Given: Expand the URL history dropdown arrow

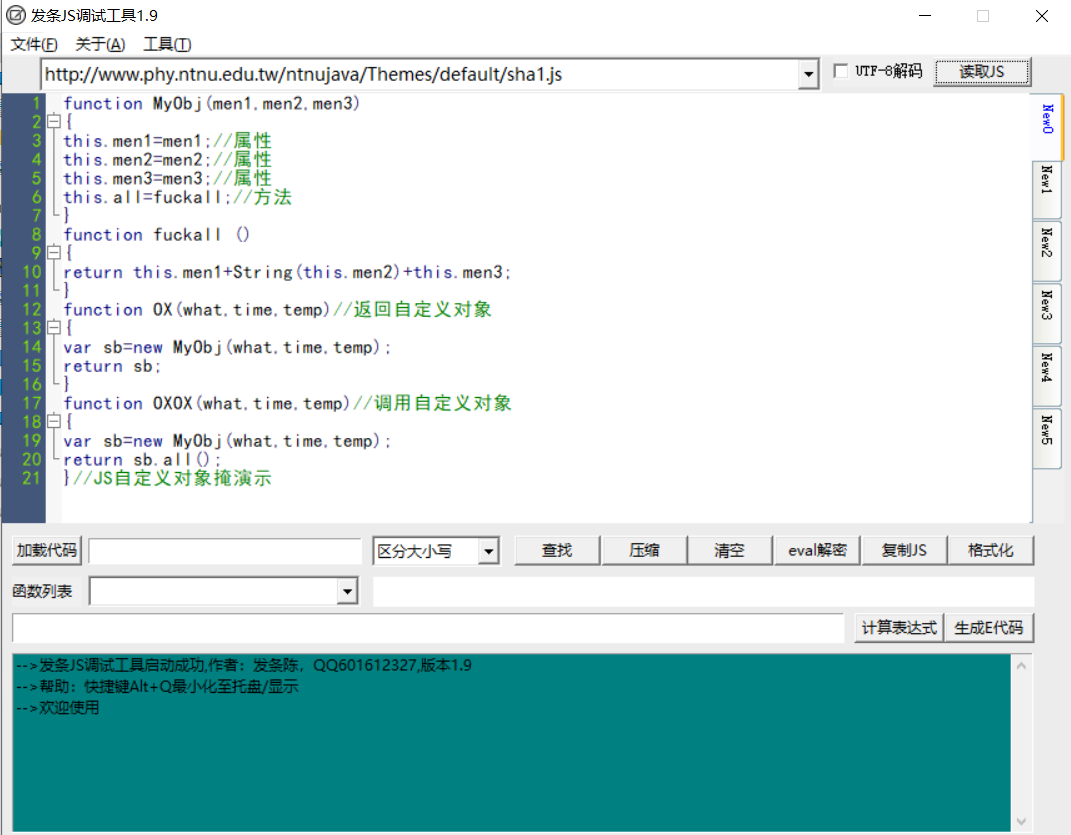Looking at the screenshot, I should pos(808,74).
